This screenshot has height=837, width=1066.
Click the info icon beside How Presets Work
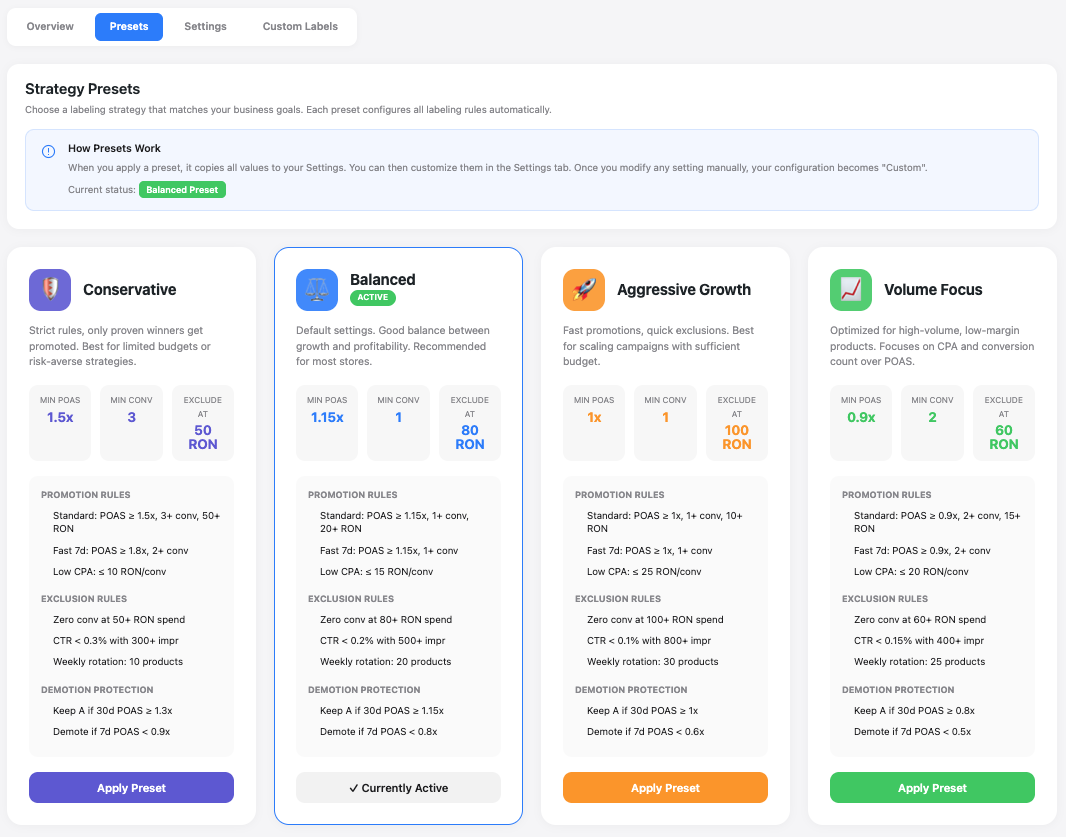click(x=48, y=150)
